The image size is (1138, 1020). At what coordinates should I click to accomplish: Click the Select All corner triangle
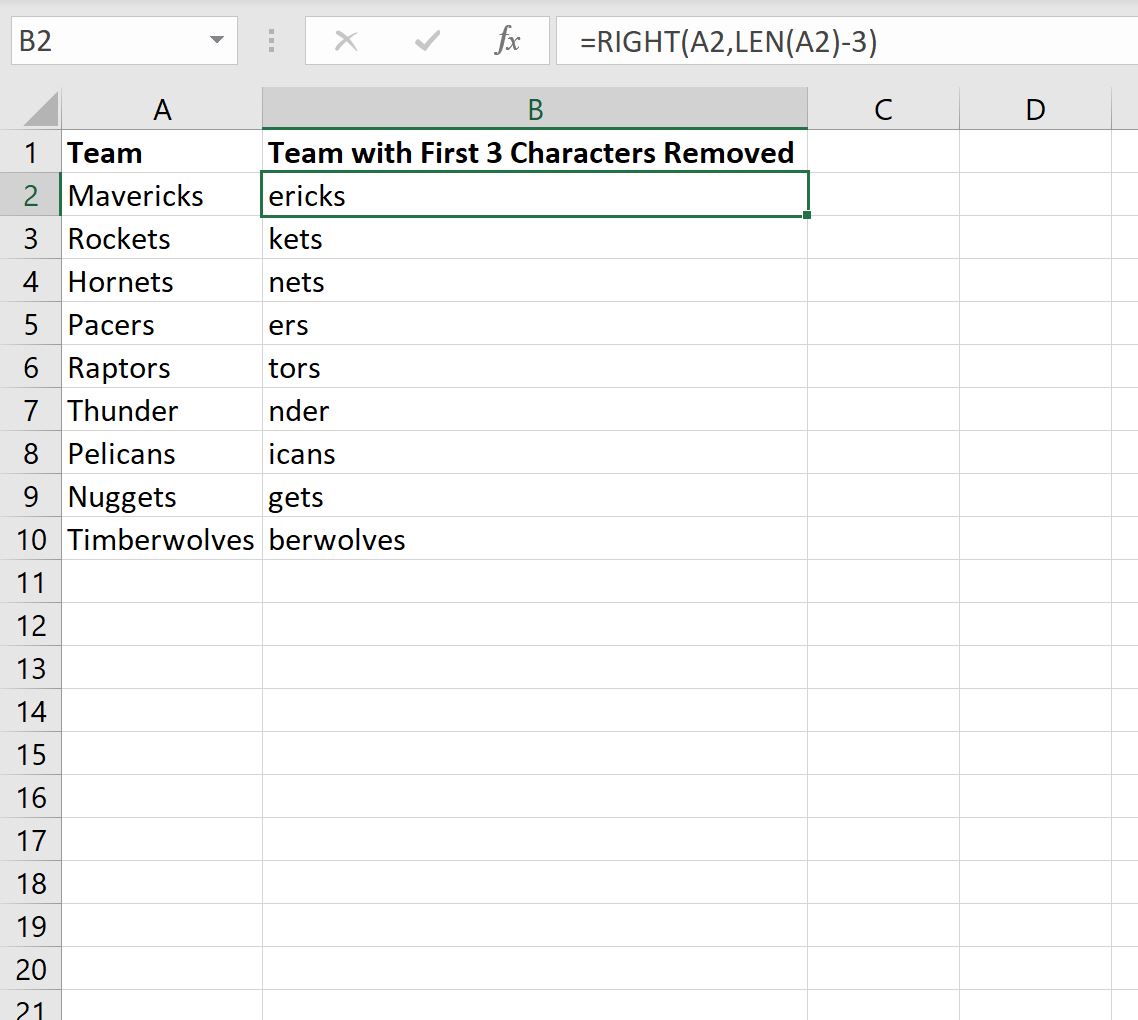[x=40, y=110]
